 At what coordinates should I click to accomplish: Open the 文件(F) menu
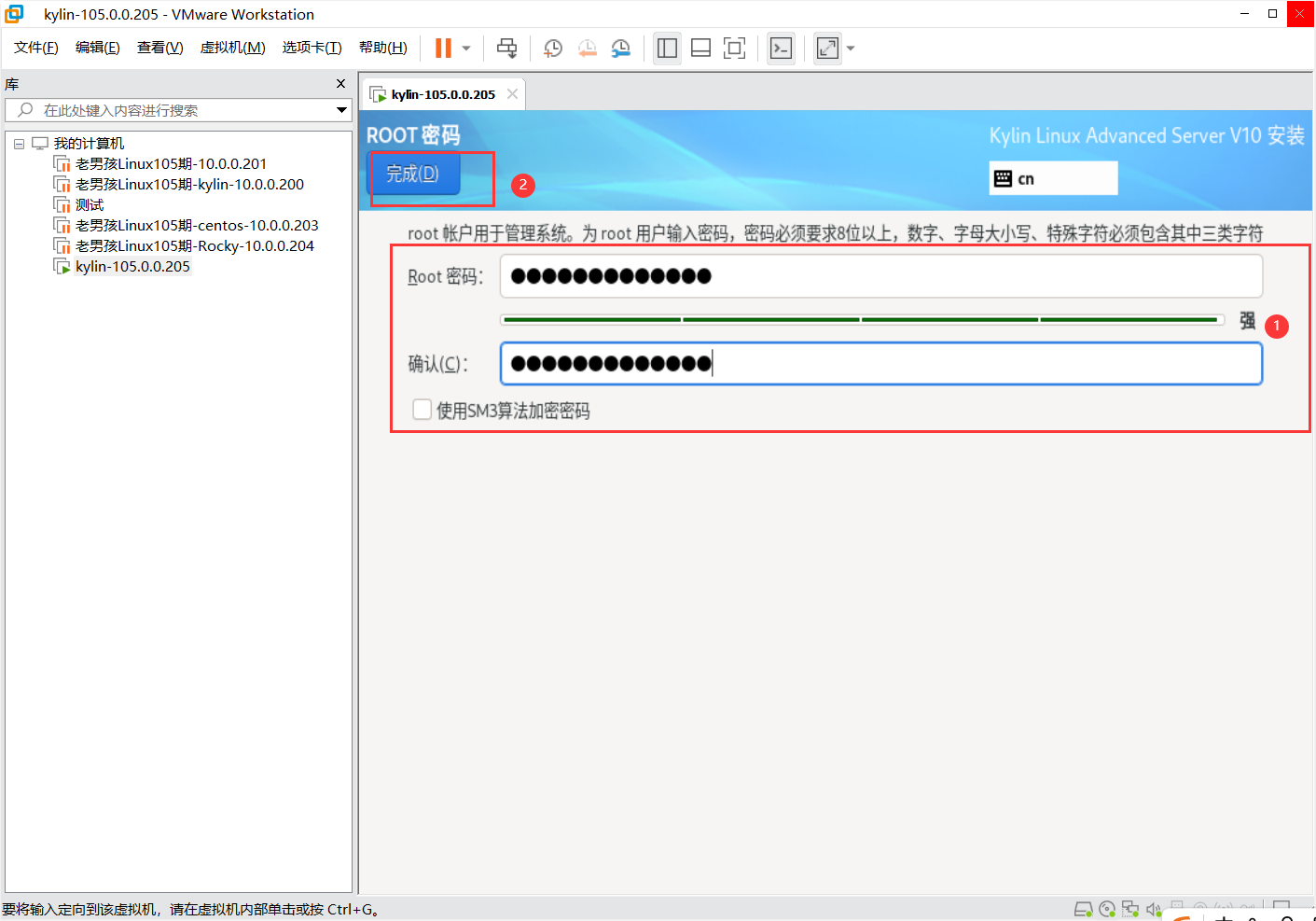(36, 48)
